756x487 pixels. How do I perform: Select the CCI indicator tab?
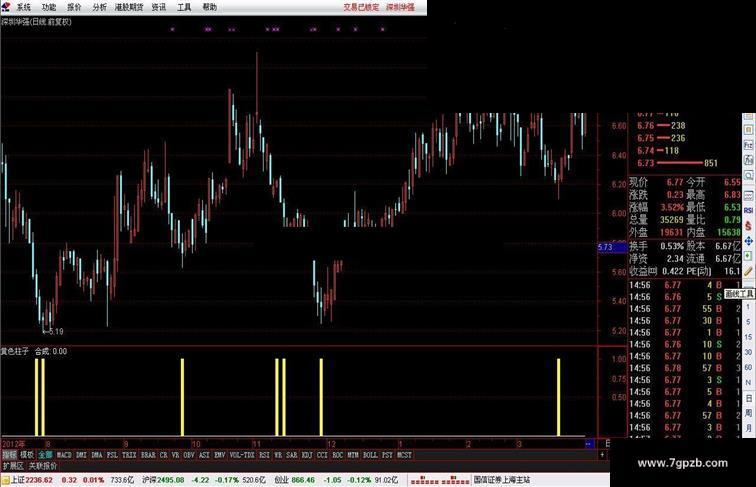322,455
